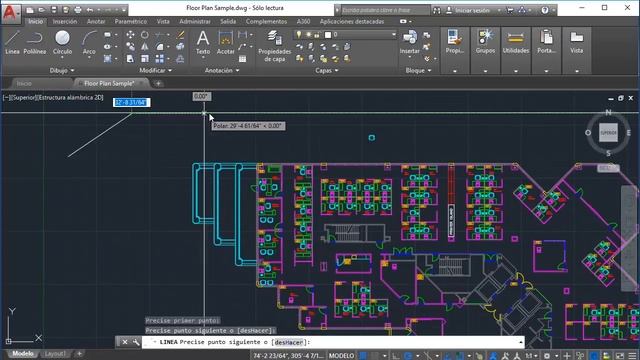
Task: Click the Escala tool icon
Action: point(144,59)
